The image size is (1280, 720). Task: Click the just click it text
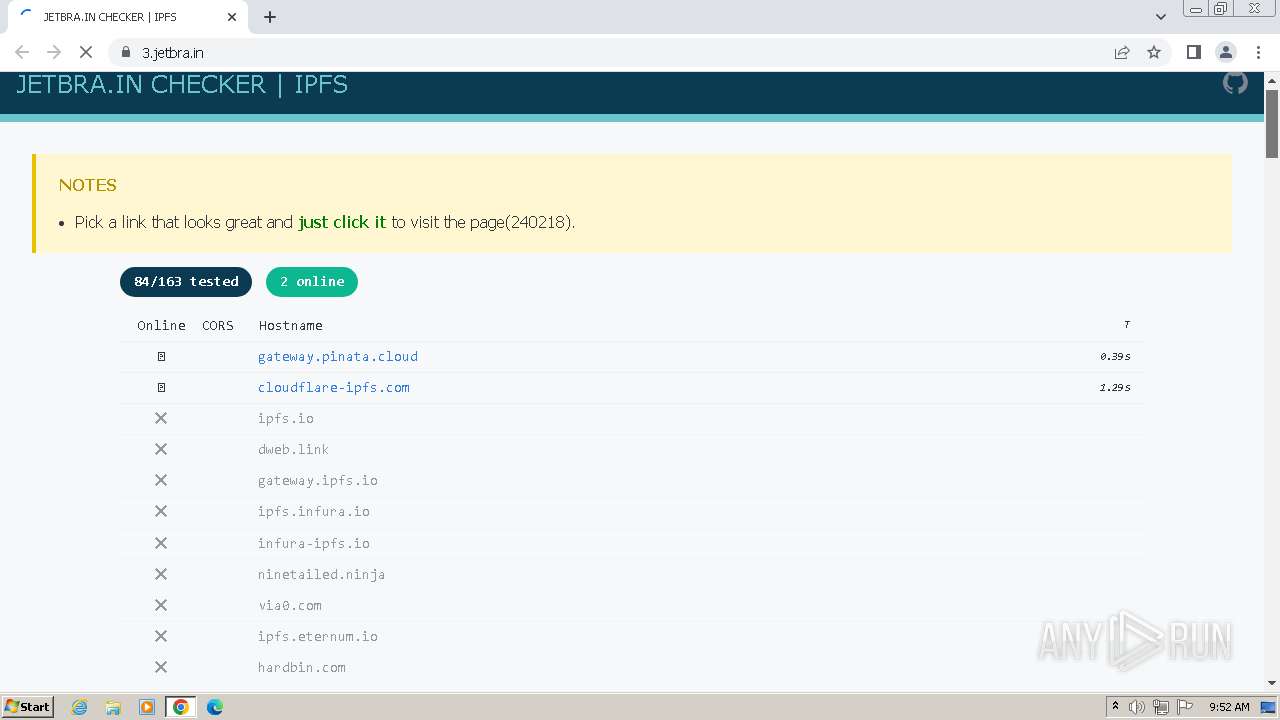click(342, 222)
